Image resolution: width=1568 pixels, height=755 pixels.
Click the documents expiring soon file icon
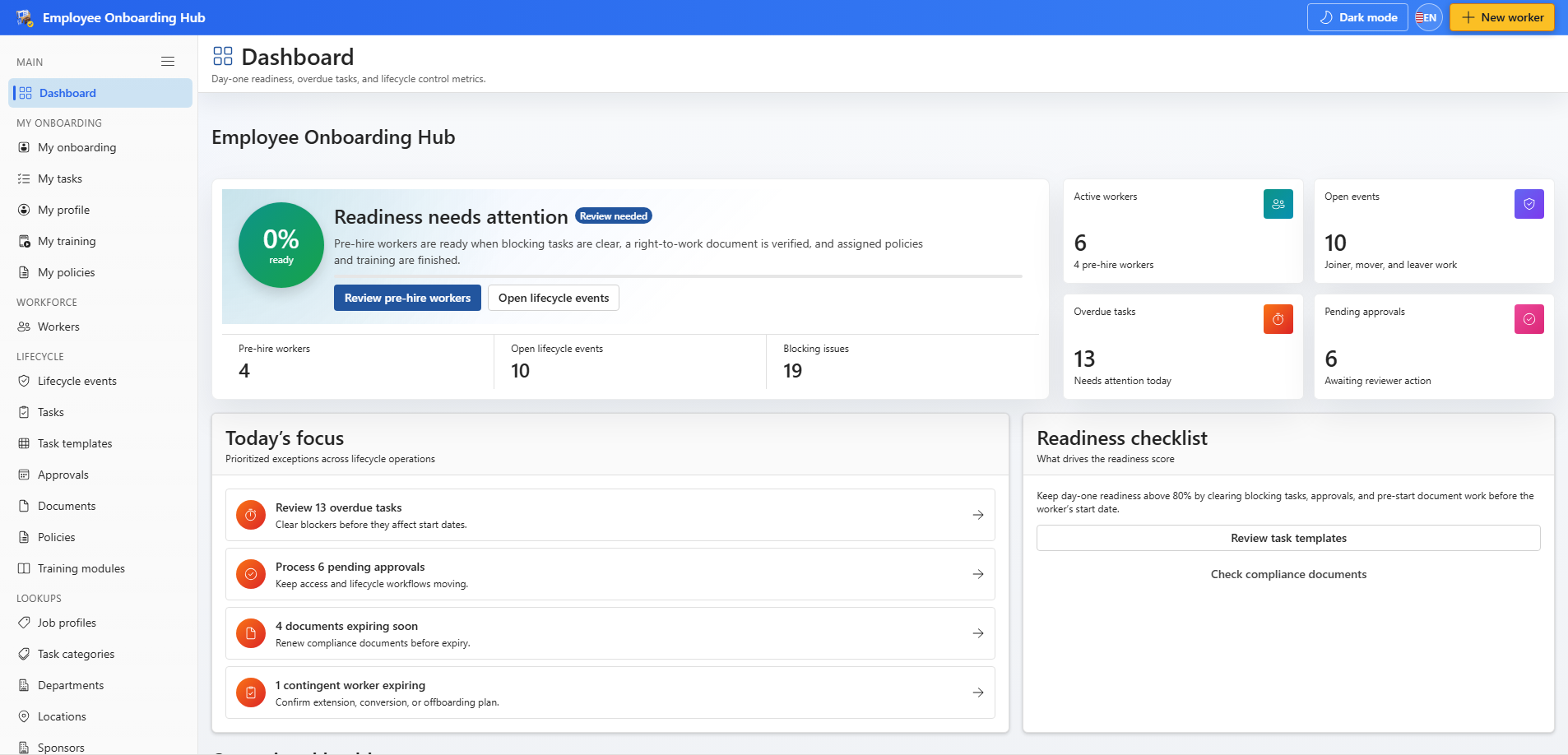[251, 633]
